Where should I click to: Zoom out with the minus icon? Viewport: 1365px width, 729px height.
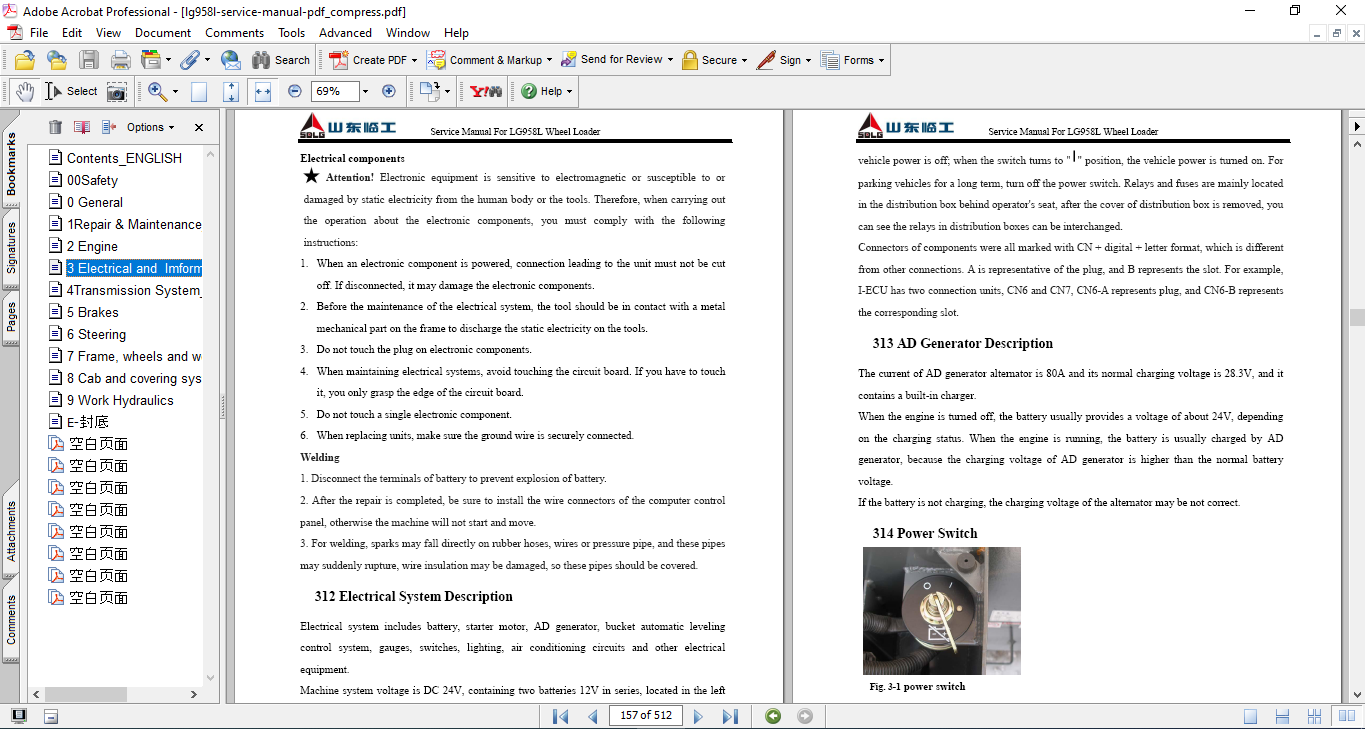click(295, 91)
